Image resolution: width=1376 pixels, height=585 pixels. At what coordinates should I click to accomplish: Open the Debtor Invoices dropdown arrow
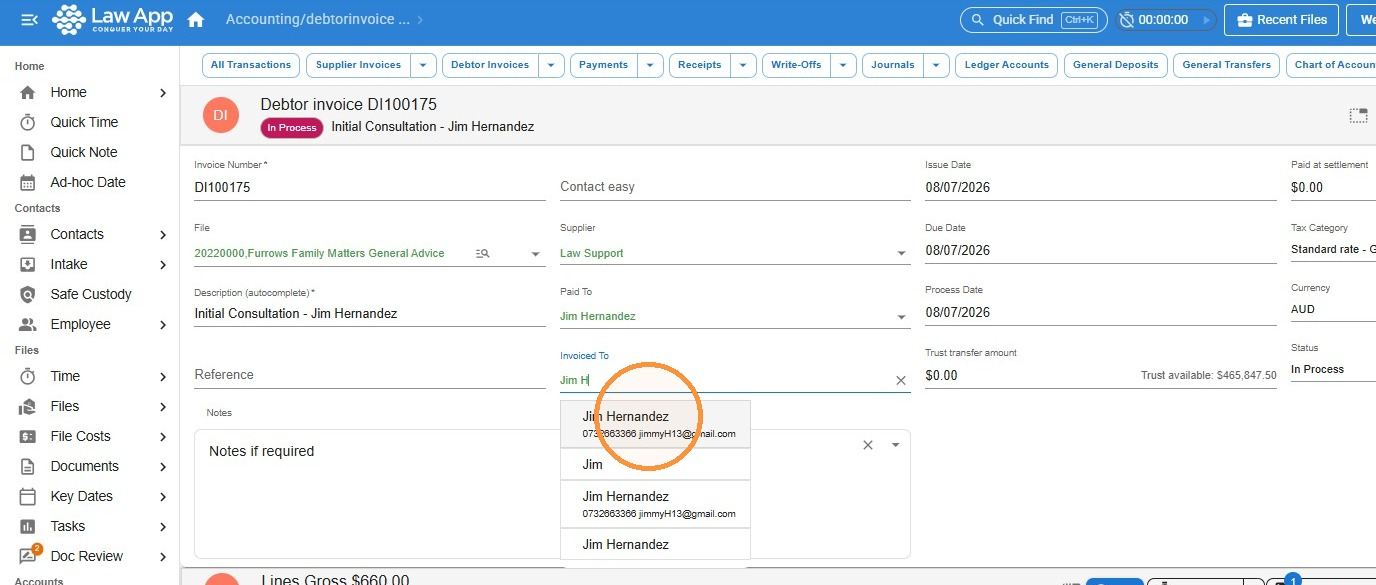(552, 65)
